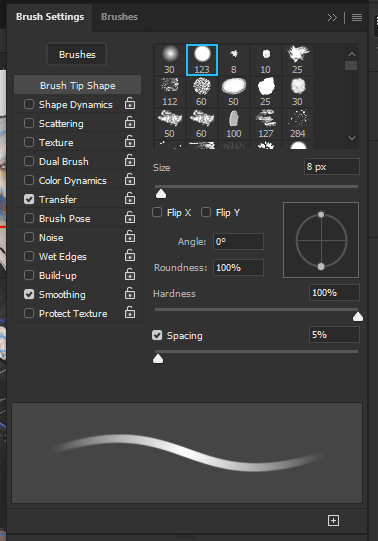The height and width of the screenshot is (541, 378).
Task: Click the Spacing slider handle
Action: 158,358
